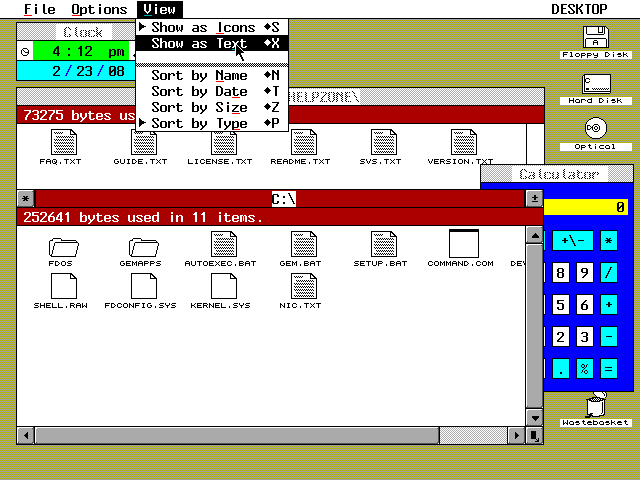Select the LICENSE.TXT file icon

tap(224, 142)
